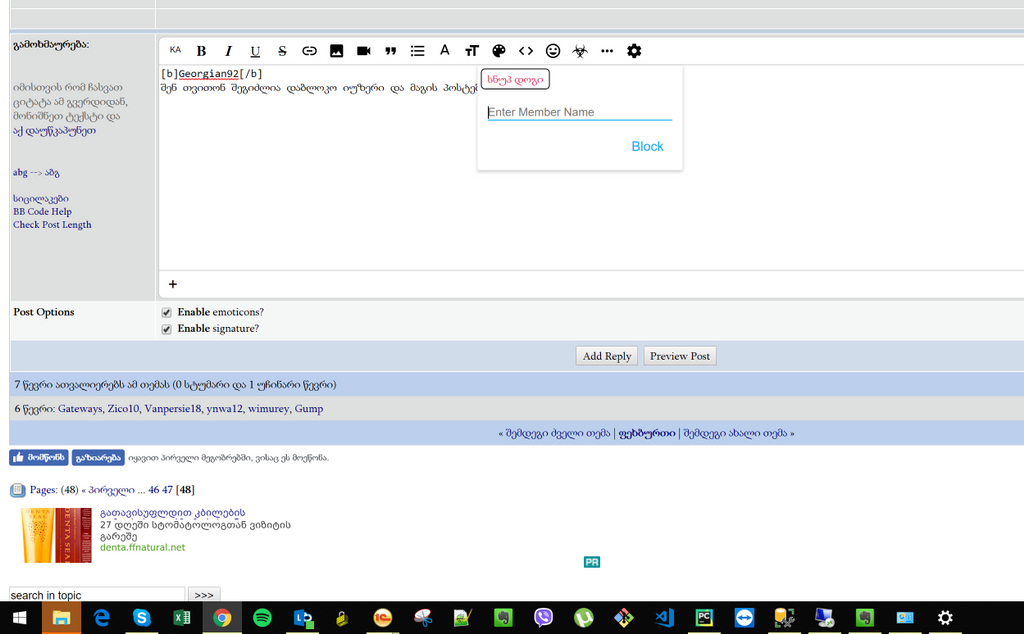Click the biohazard icon in toolbar
Viewport: 1024px width, 634px height.
pyautogui.click(x=580, y=51)
